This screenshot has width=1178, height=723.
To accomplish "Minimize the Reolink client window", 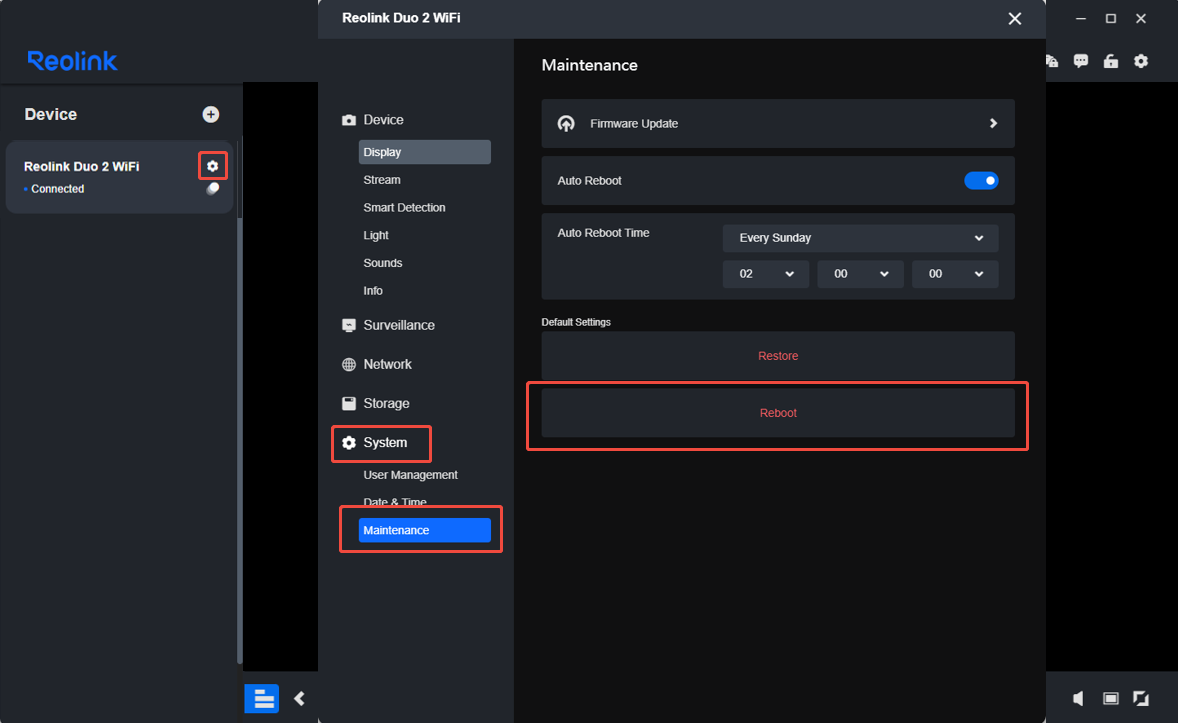I will click(x=1080, y=18).
